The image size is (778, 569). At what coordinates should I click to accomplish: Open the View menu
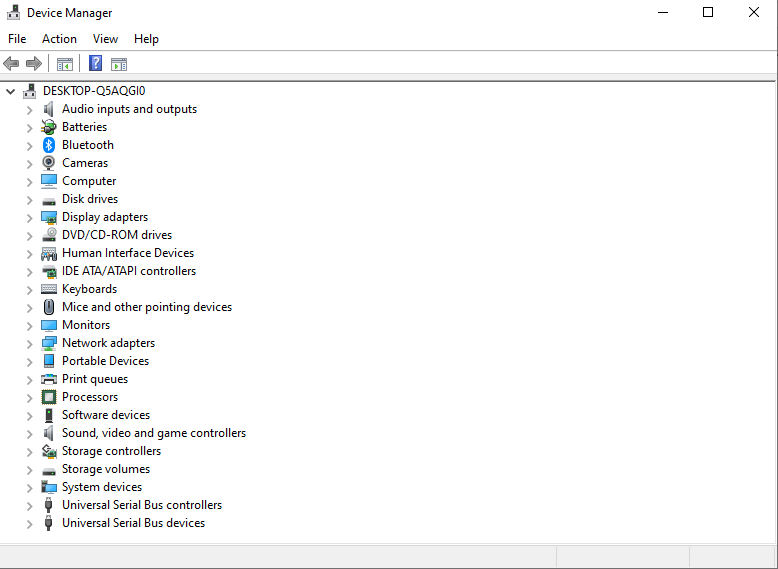pos(105,39)
